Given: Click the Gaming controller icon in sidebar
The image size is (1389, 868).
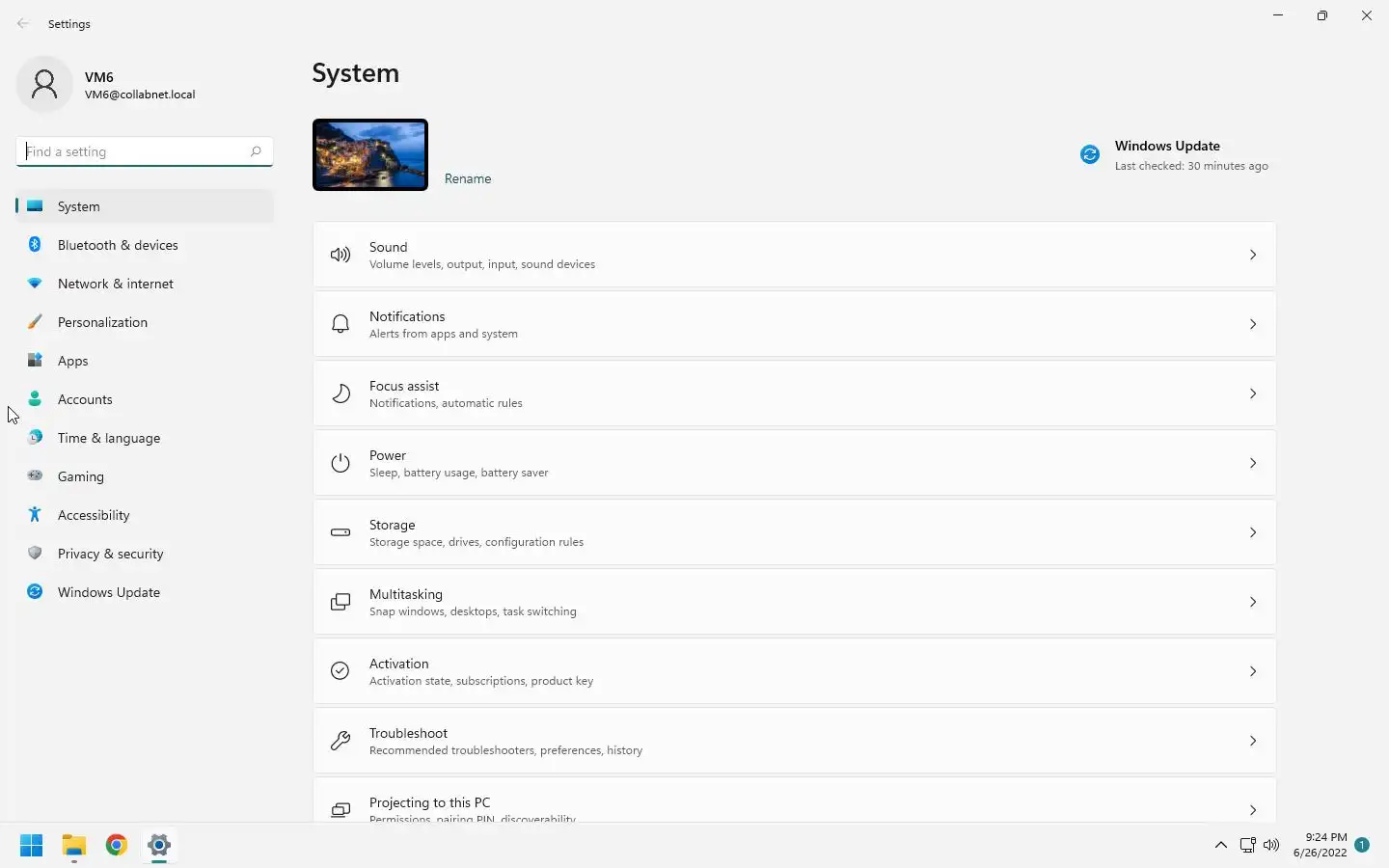Looking at the screenshot, I should [x=35, y=476].
